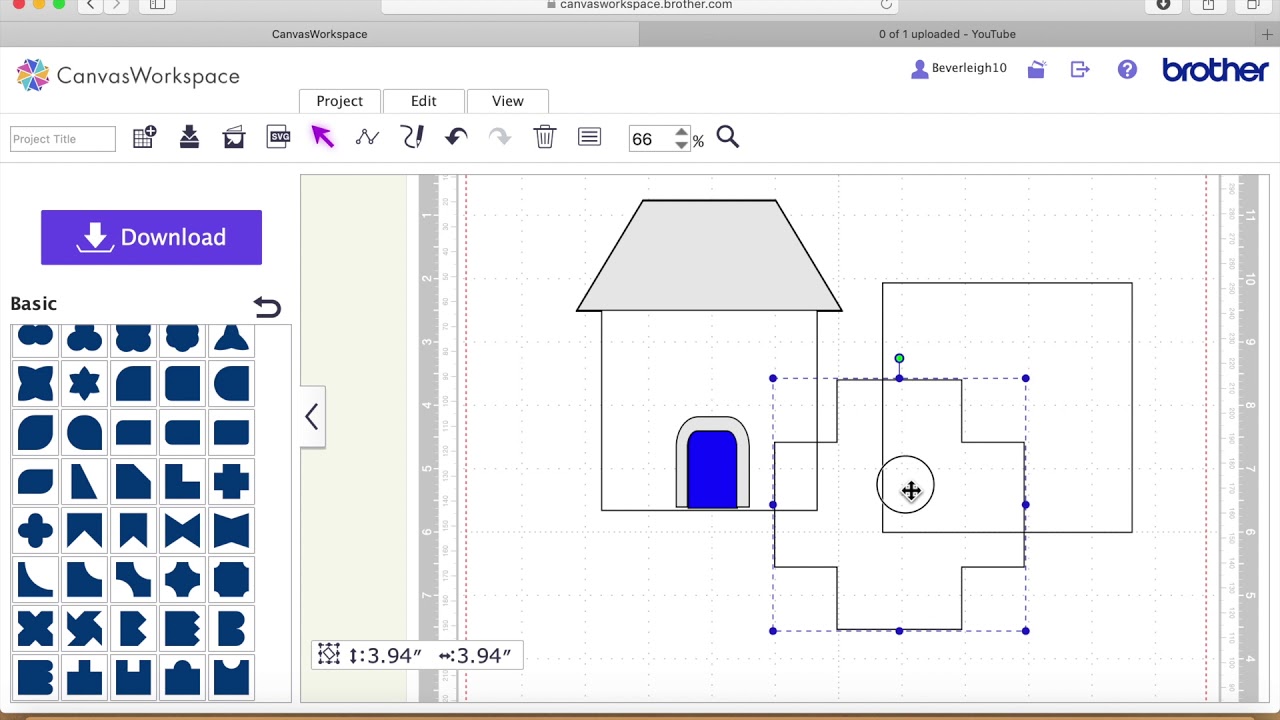Click the browser reload icon
Viewport: 1280px width, 720px height.
886,5
